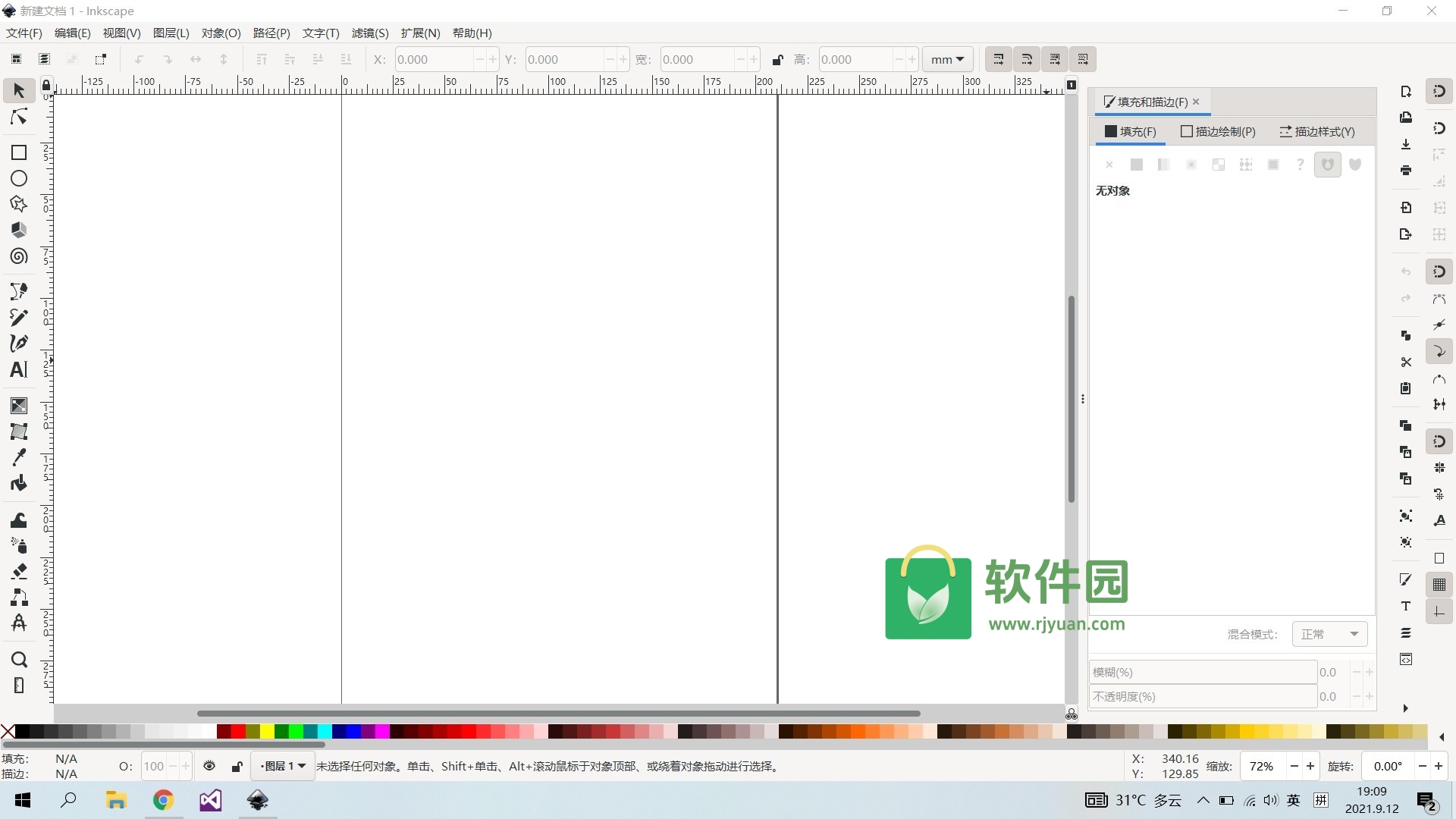Expand the 图层 1 layer dropdown
The image size is (1456, 819).
click(x=282, y=766)
